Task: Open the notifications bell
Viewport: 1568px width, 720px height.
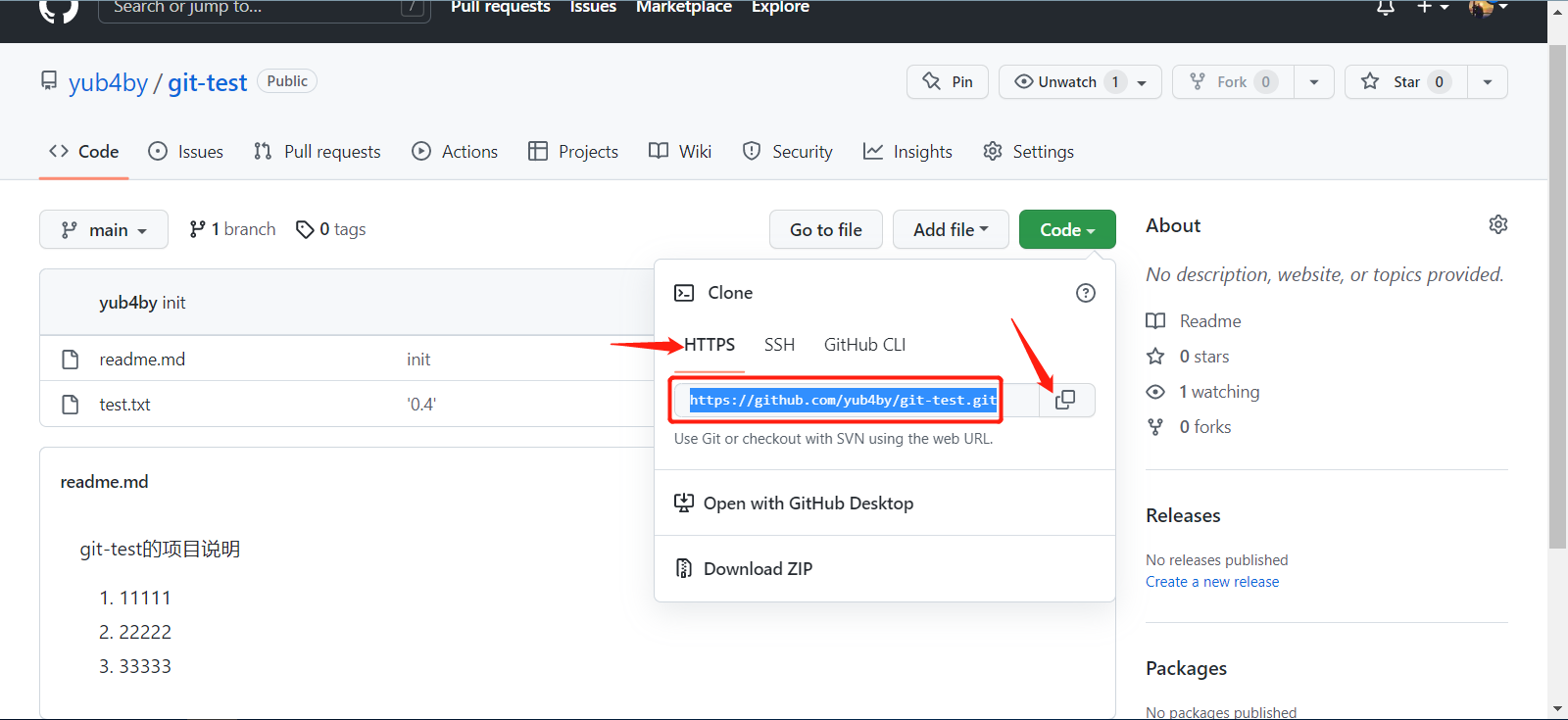Action: point(1386,8)
